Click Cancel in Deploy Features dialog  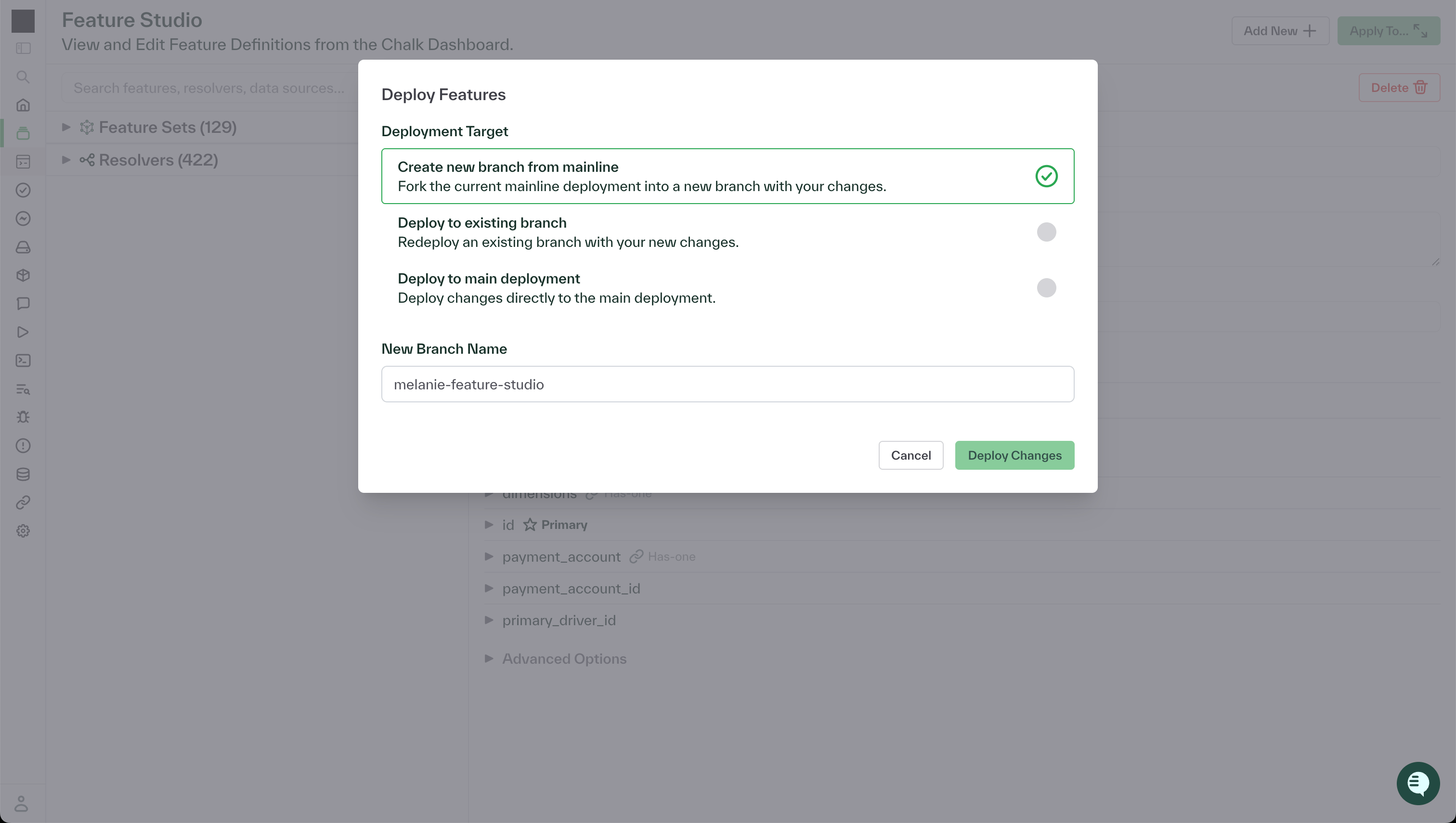click(x=910, y=456)
